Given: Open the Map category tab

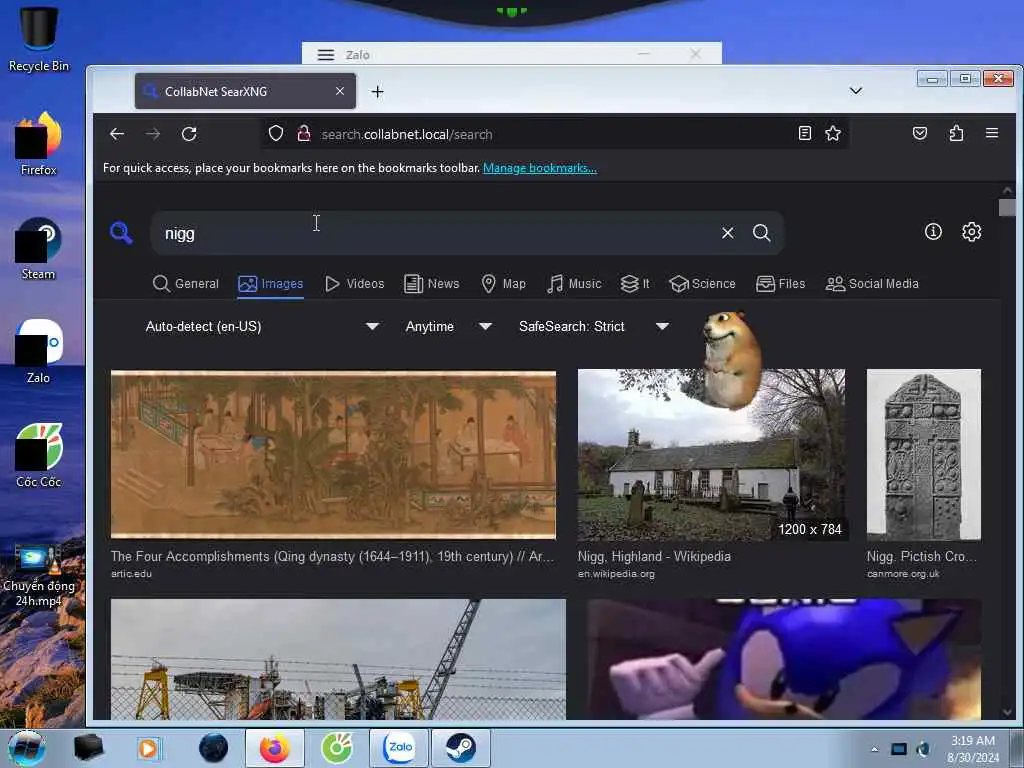Looking at the screenshot, I should pyautogui.click(x=504, y=283).
